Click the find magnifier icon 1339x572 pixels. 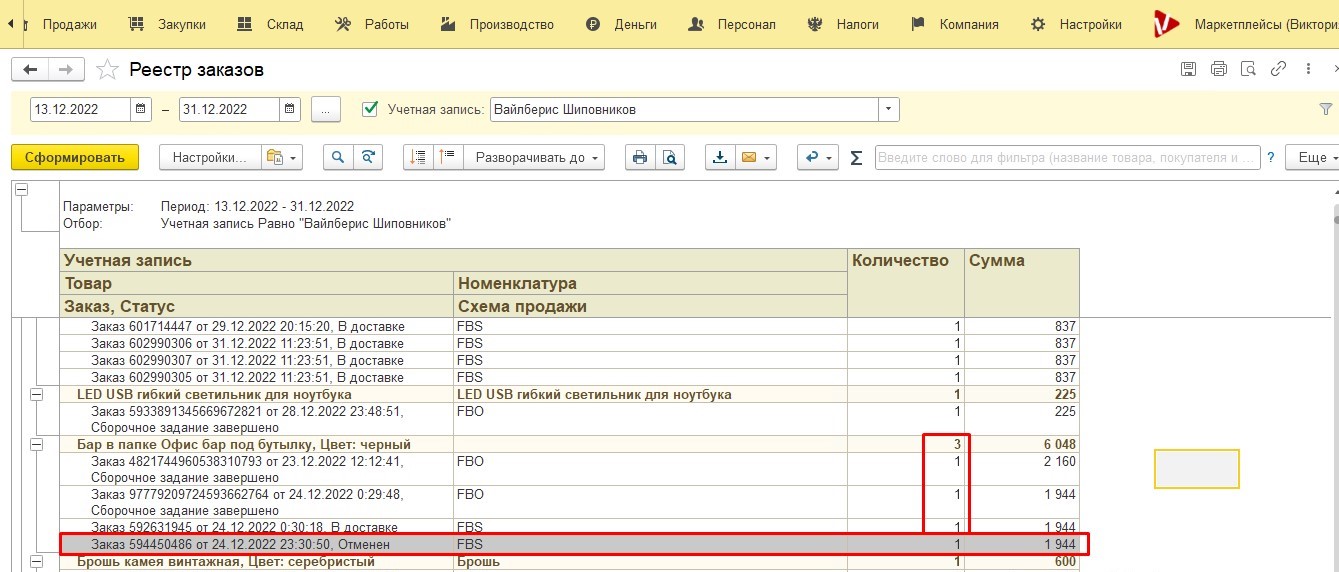coord(338,157)
